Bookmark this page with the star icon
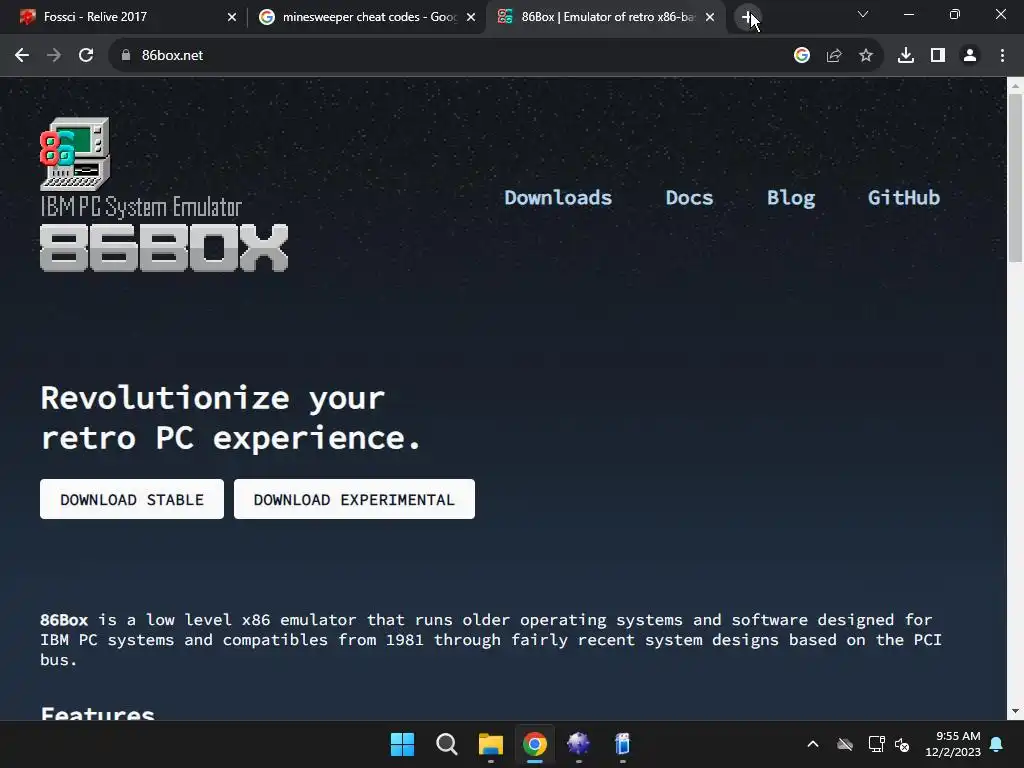Screen dimensions: 1024x768 [x=866, y=56]
